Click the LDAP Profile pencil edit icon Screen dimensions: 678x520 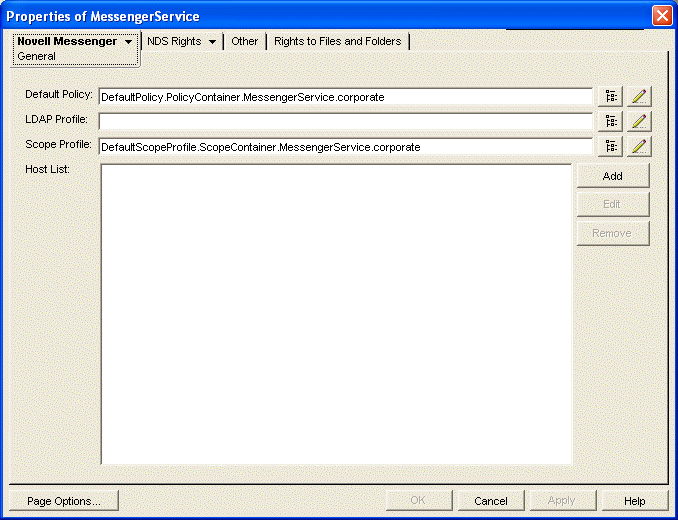[639, 122]
